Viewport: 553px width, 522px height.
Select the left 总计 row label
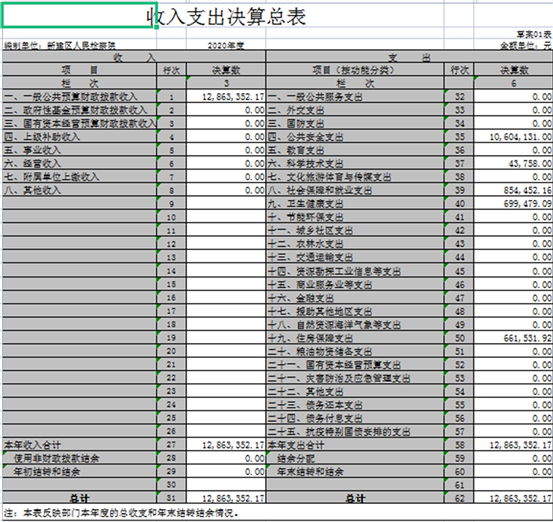pos(79,498)
